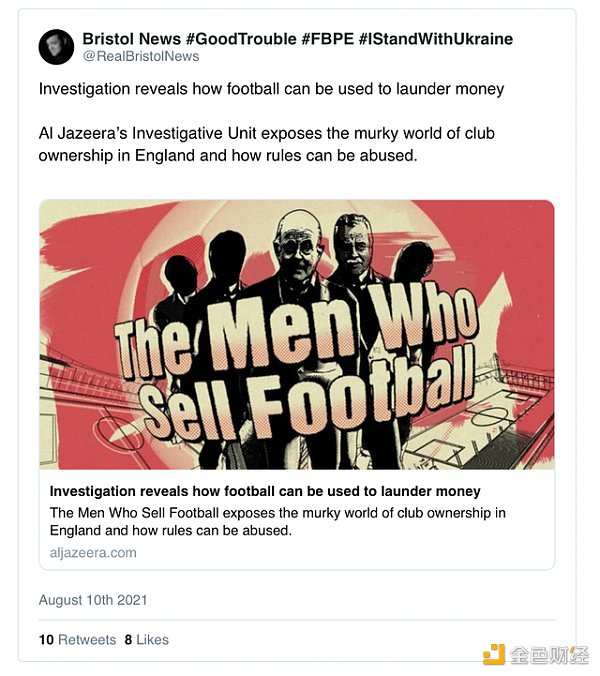Open the aljazeera.com source link
The height and width of the screenshot is (676, 600).
(93, 552)
